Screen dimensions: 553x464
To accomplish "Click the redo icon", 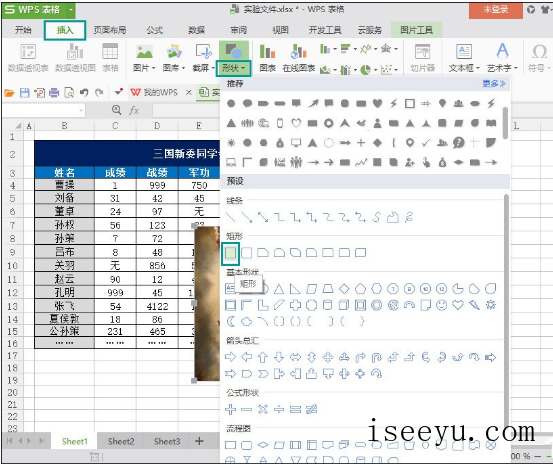I will click(x=99, y=93).
